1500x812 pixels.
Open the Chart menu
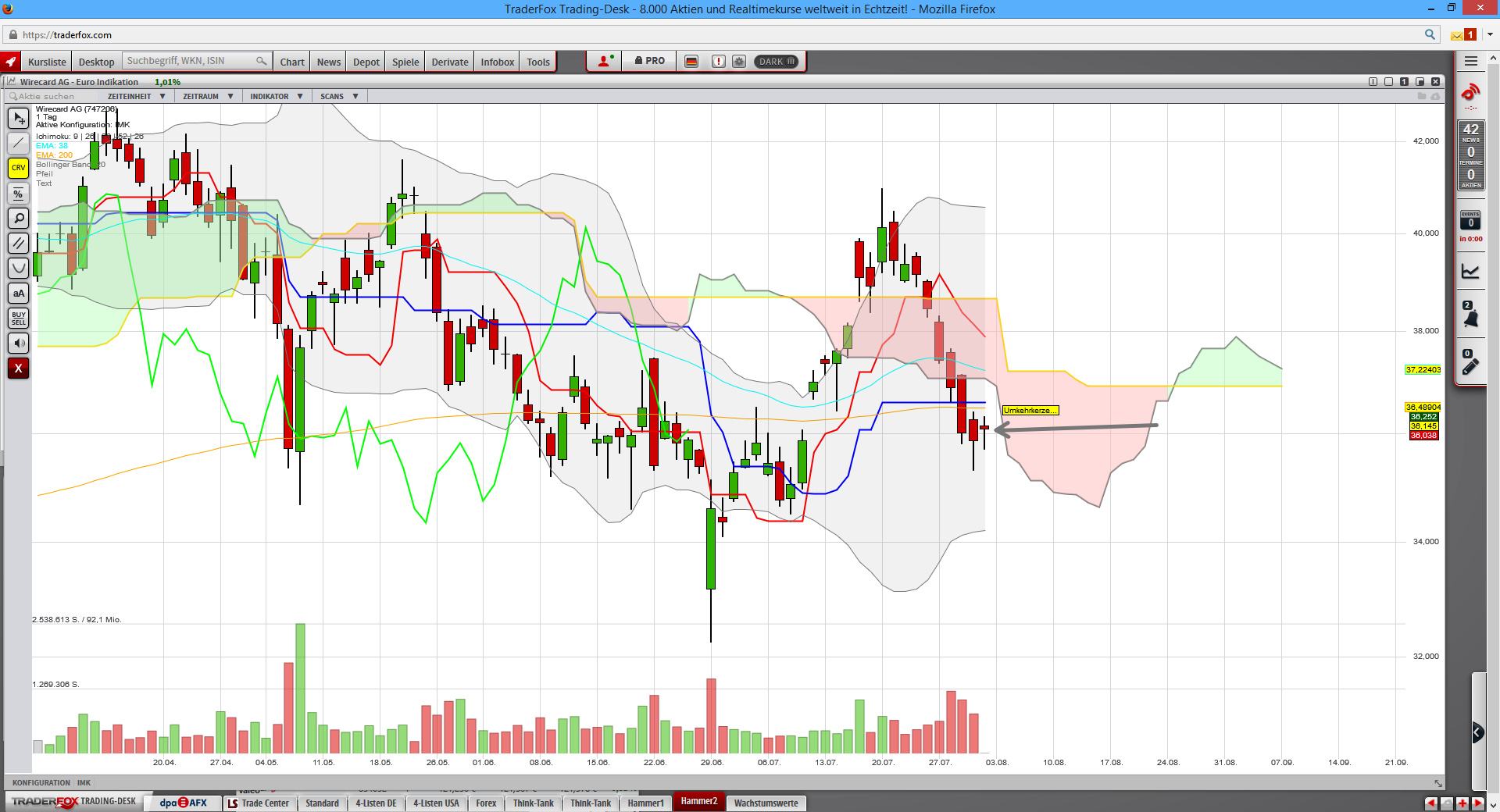[292, 62]
